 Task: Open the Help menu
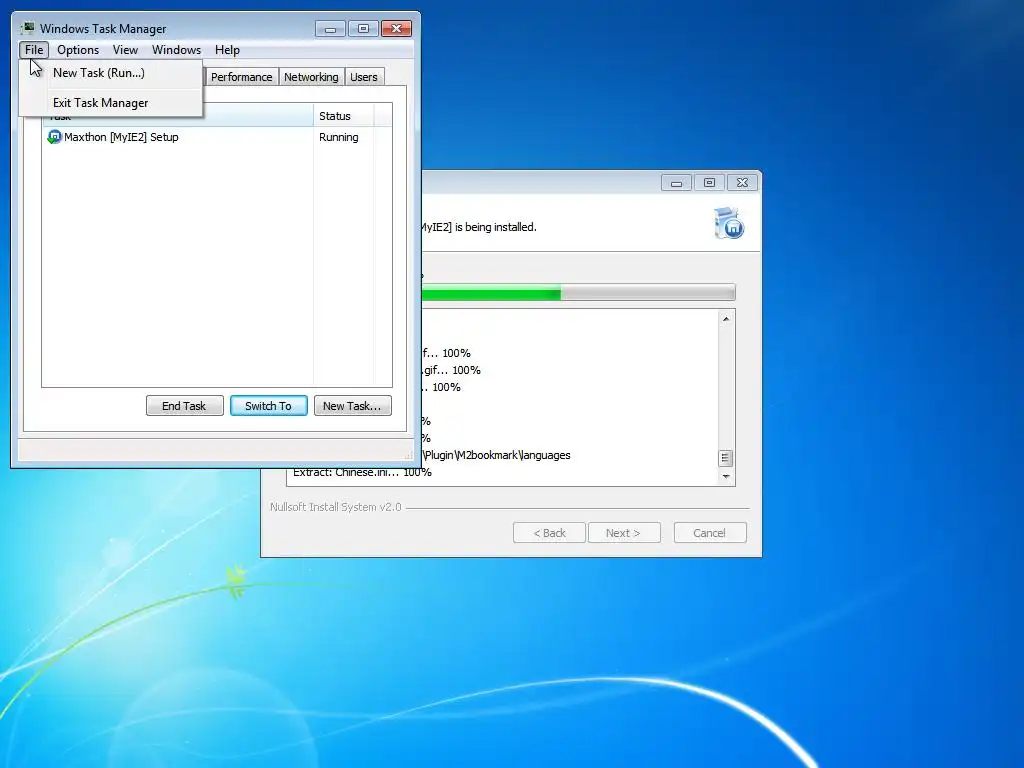pos(227,50)
